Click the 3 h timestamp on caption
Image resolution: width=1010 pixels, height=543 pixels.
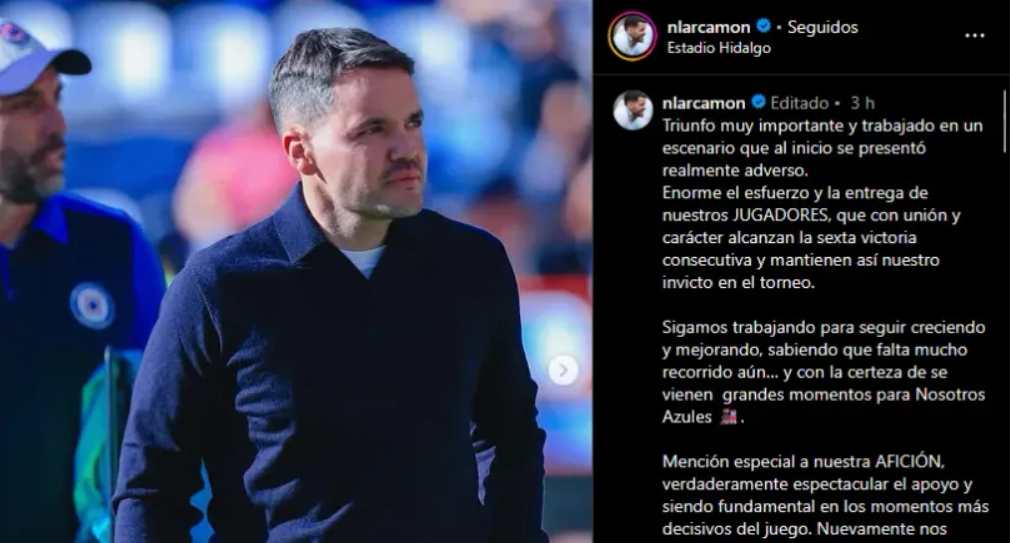point(862,103)
